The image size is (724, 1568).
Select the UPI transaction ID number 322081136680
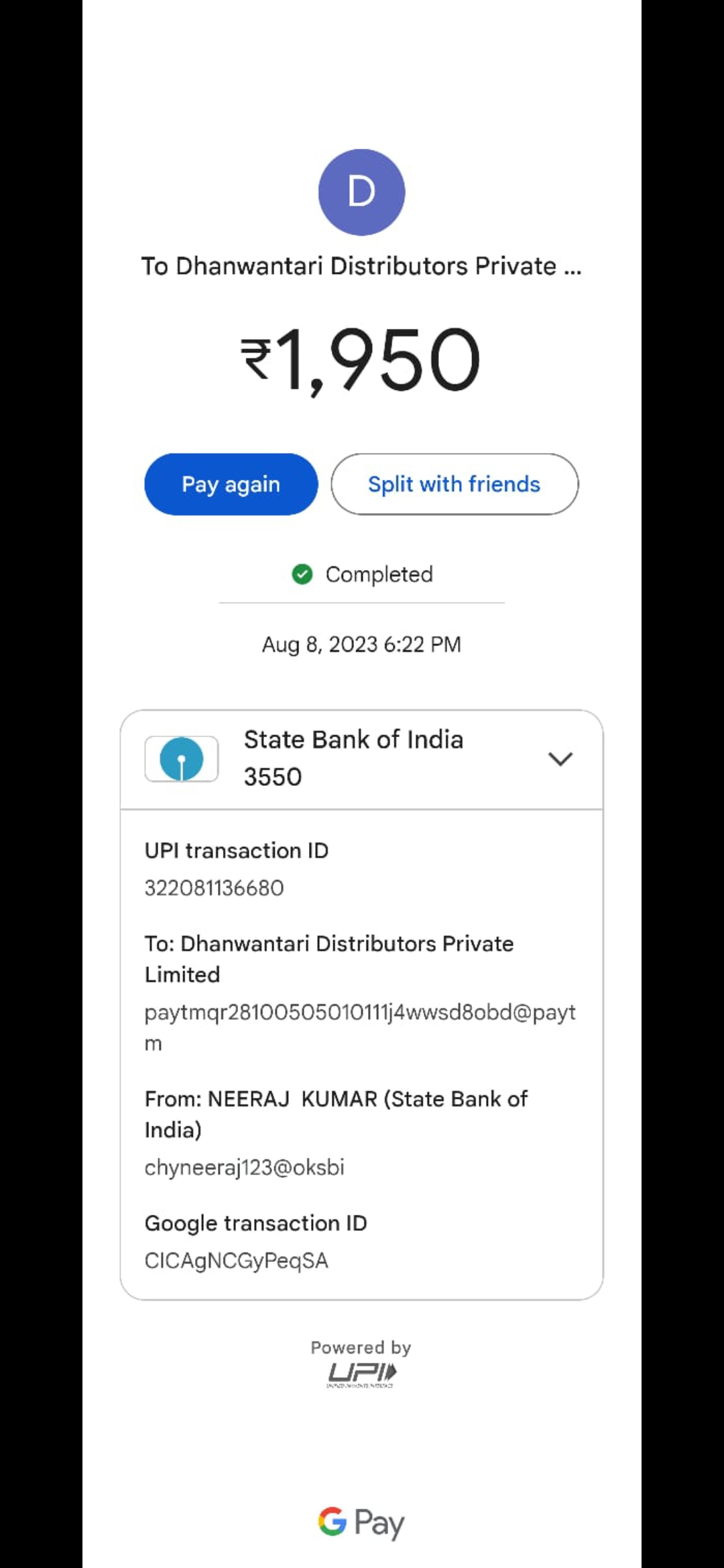[215, 888]
